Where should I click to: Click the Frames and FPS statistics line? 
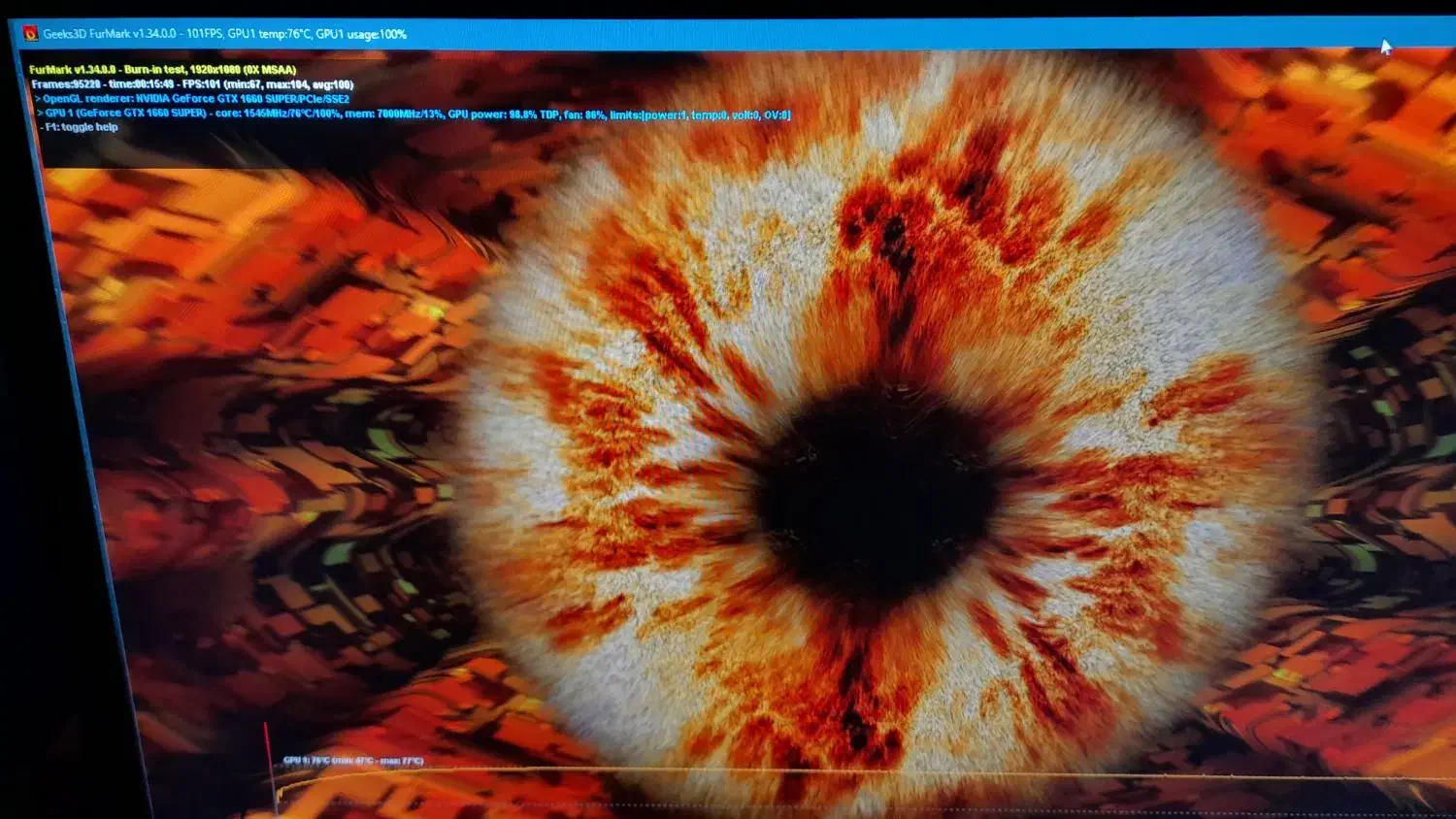[x=191, y=84]
